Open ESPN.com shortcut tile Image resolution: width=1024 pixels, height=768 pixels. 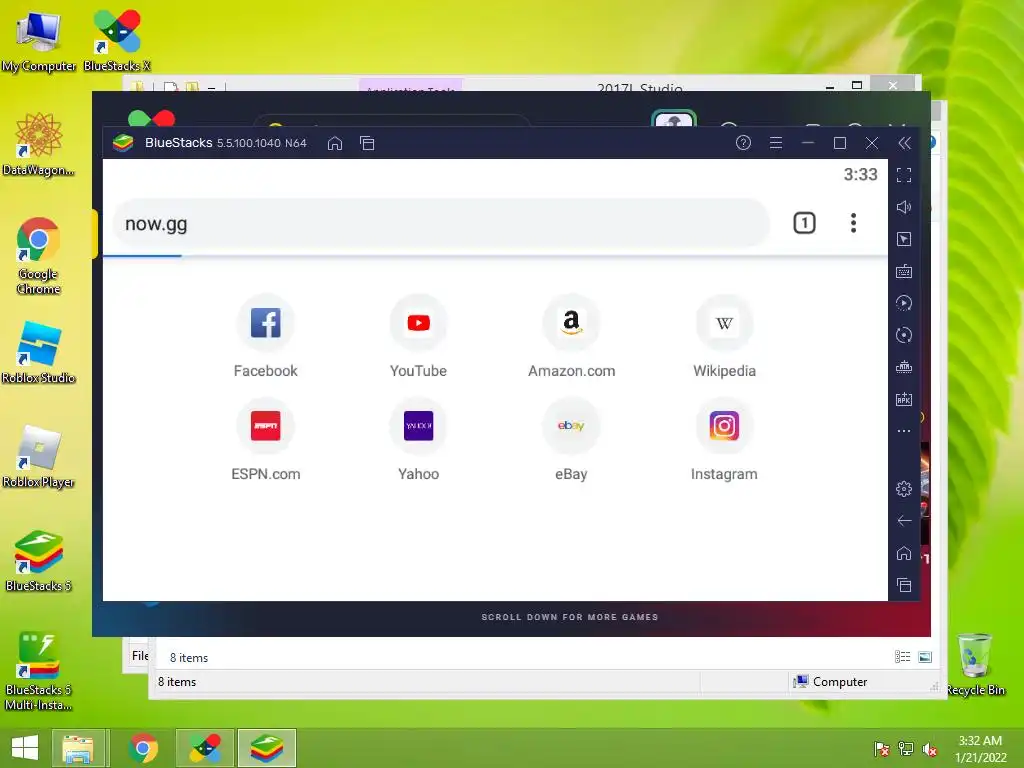pyautogui.click(x=265, y=440)
